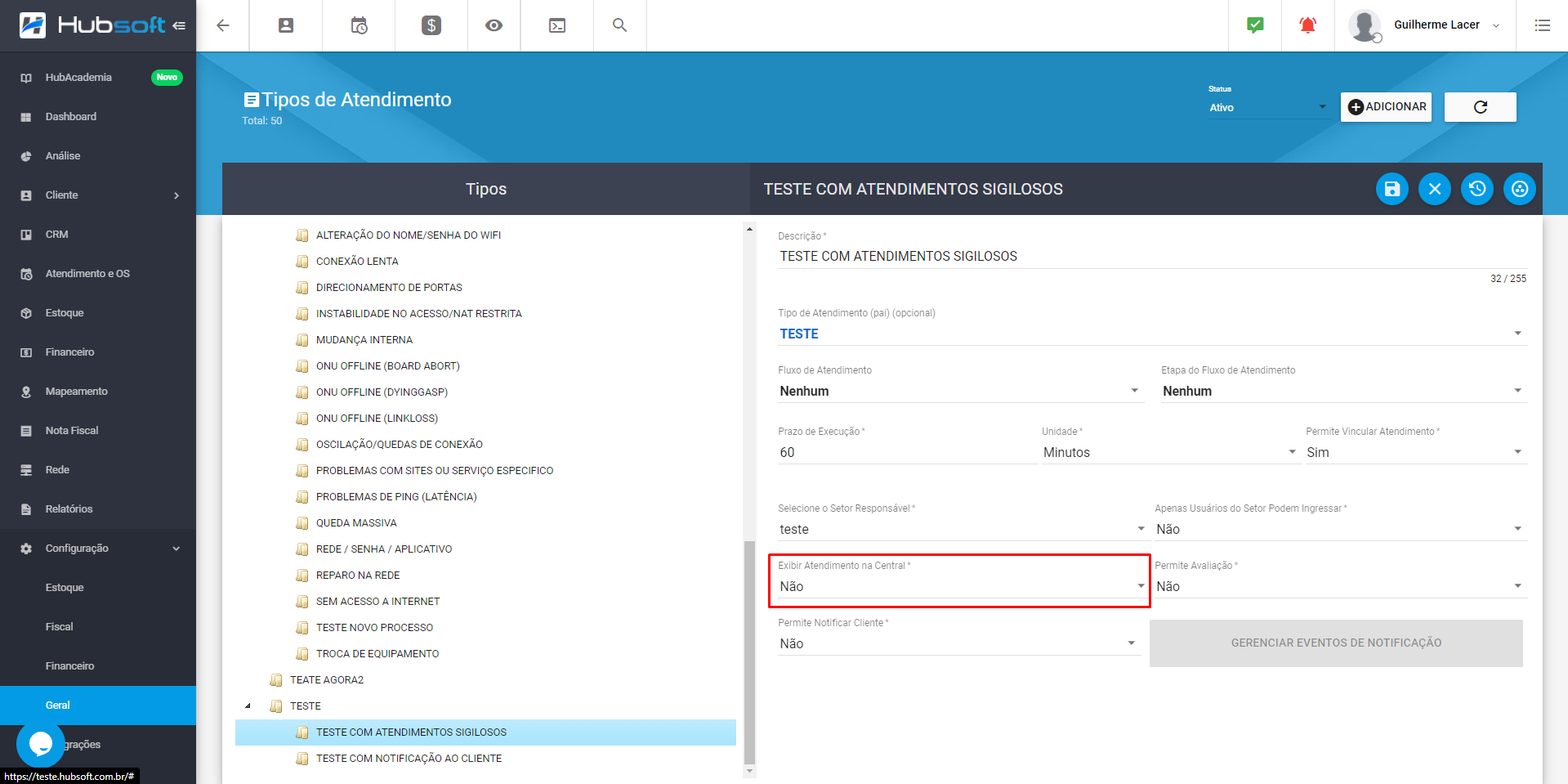The width and height of the screenshot is (1568, 784).
Task: Expand the Cliente sidebar menu
Action: 98,195
